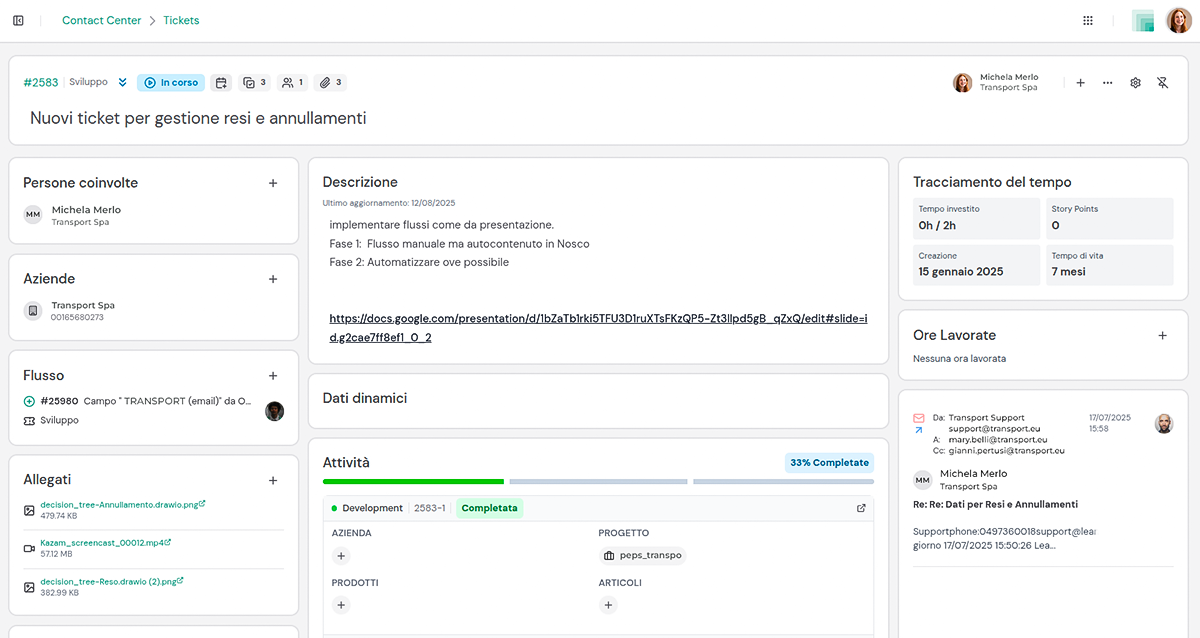Click the linked tickets counter badge

(x=255, y=83)
